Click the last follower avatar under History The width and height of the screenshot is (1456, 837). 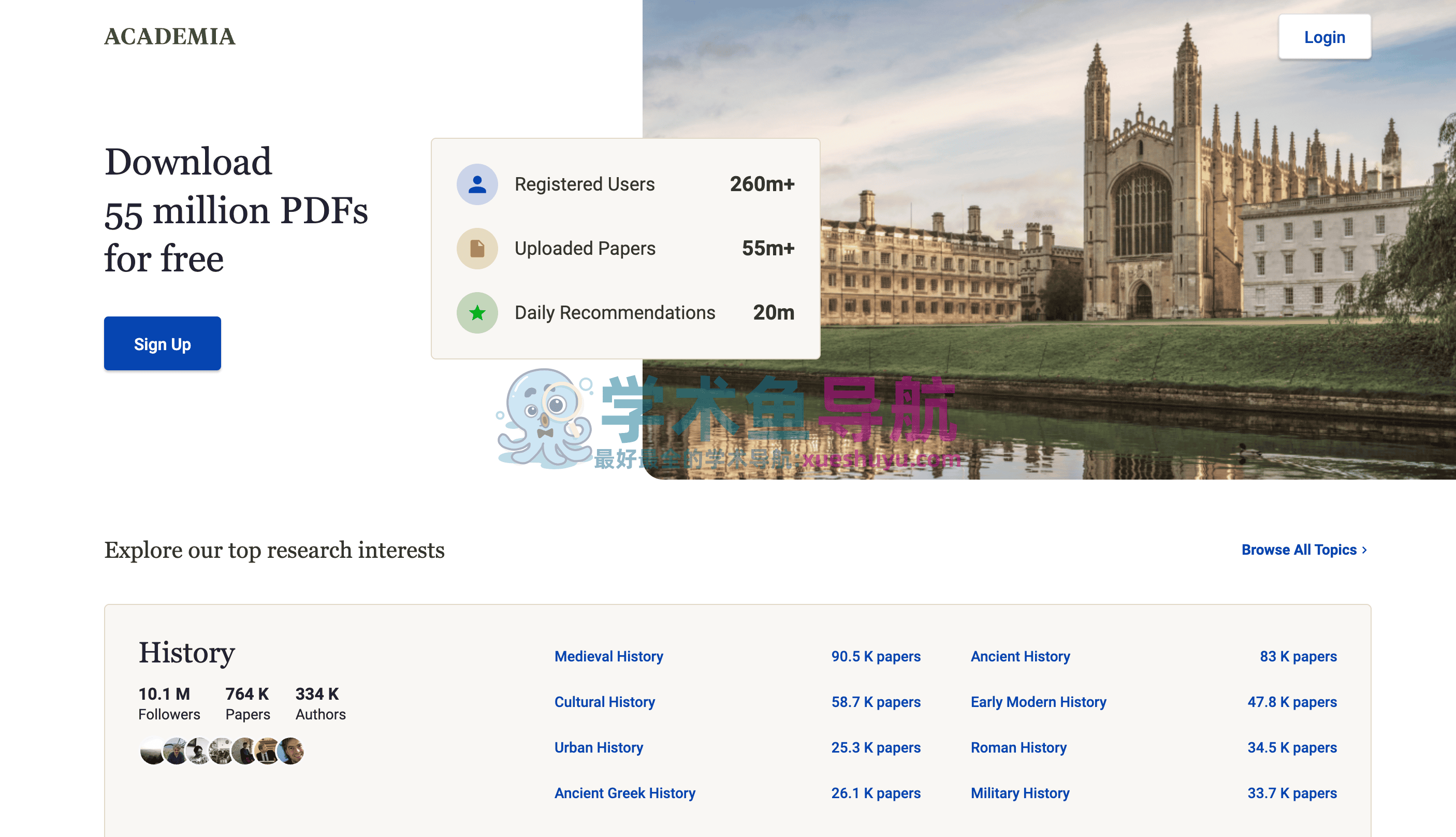coord(291,751)
